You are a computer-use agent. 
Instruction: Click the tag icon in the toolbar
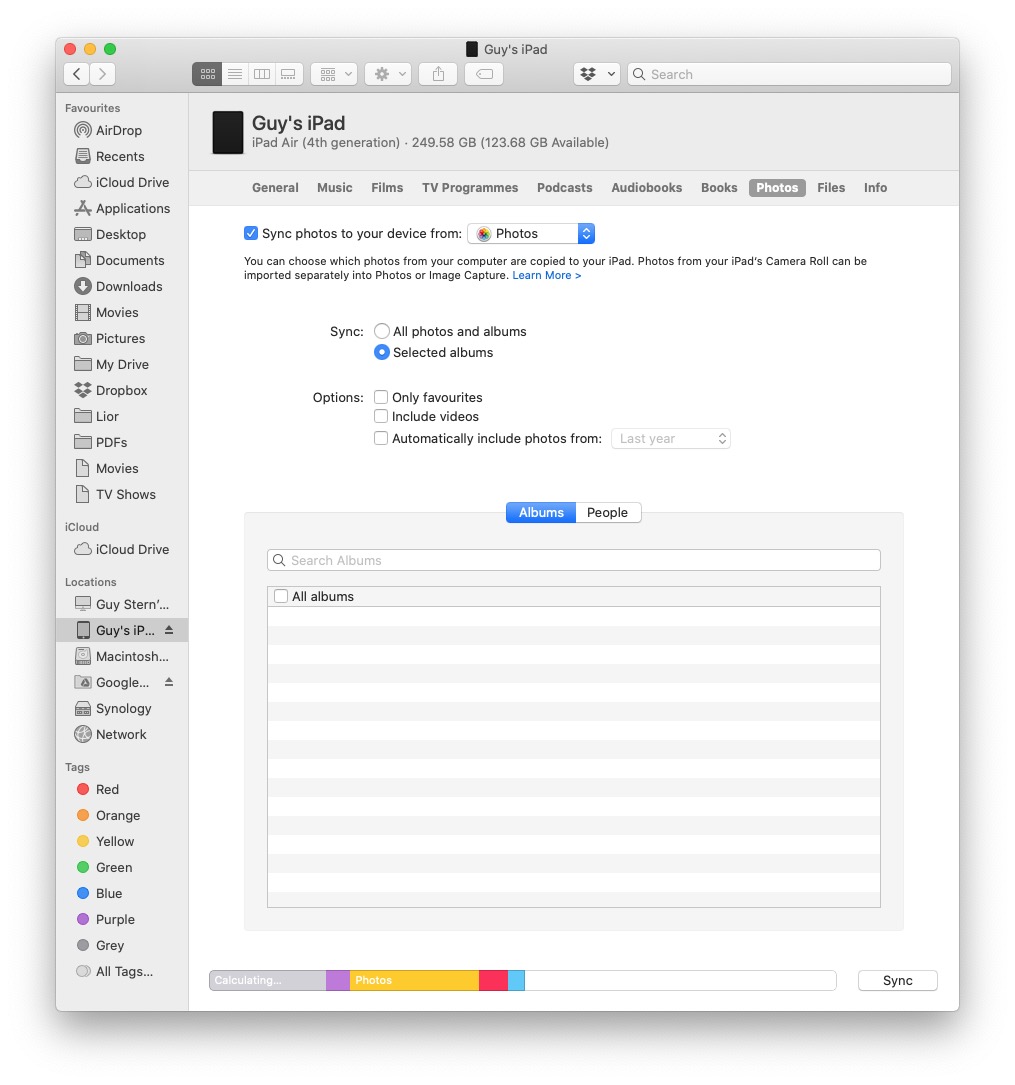click(x=483, y=73)
